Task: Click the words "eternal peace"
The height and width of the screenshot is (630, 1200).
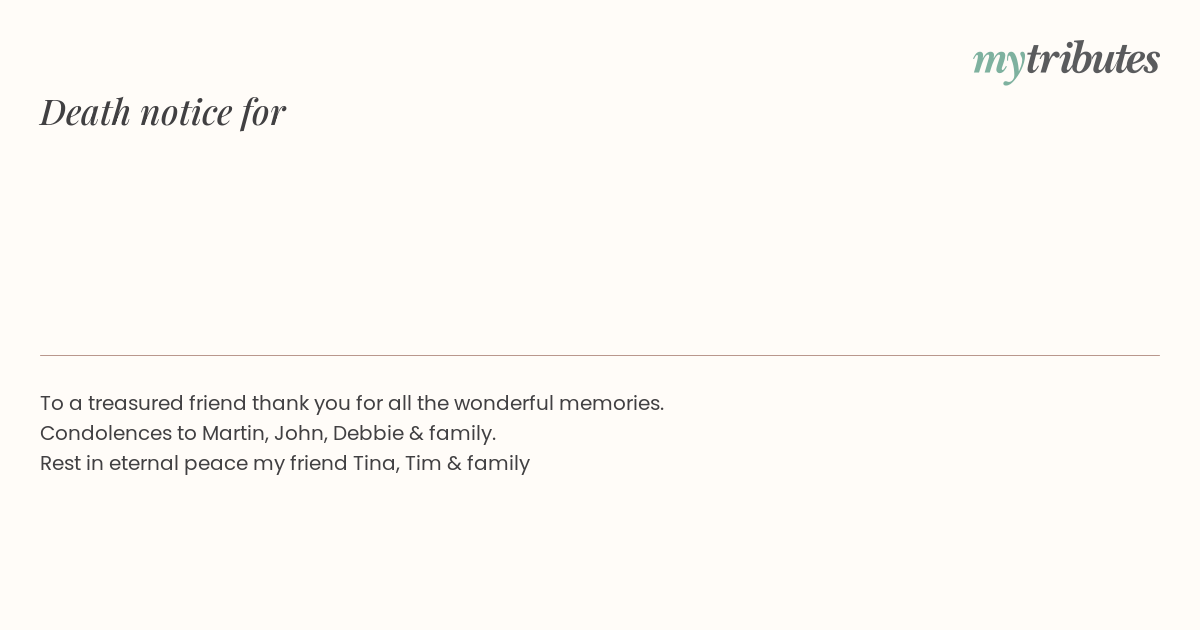Action: (177, 464)
